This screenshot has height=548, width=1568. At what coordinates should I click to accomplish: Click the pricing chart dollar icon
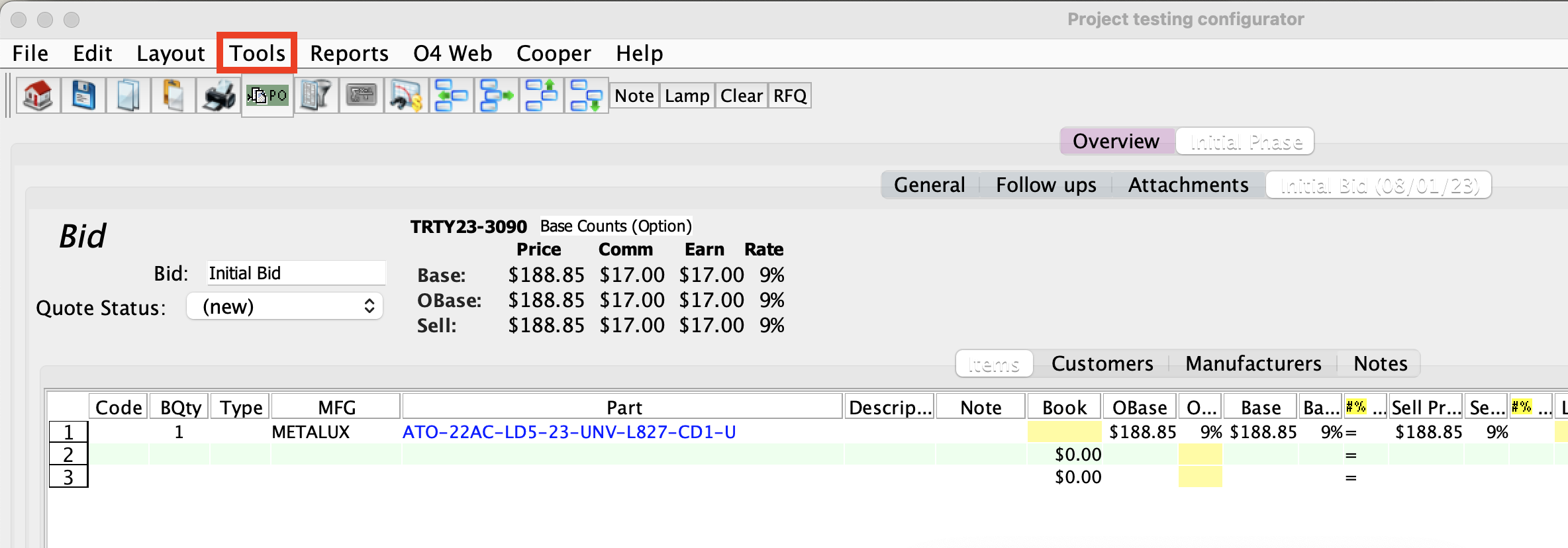point(407,96)
